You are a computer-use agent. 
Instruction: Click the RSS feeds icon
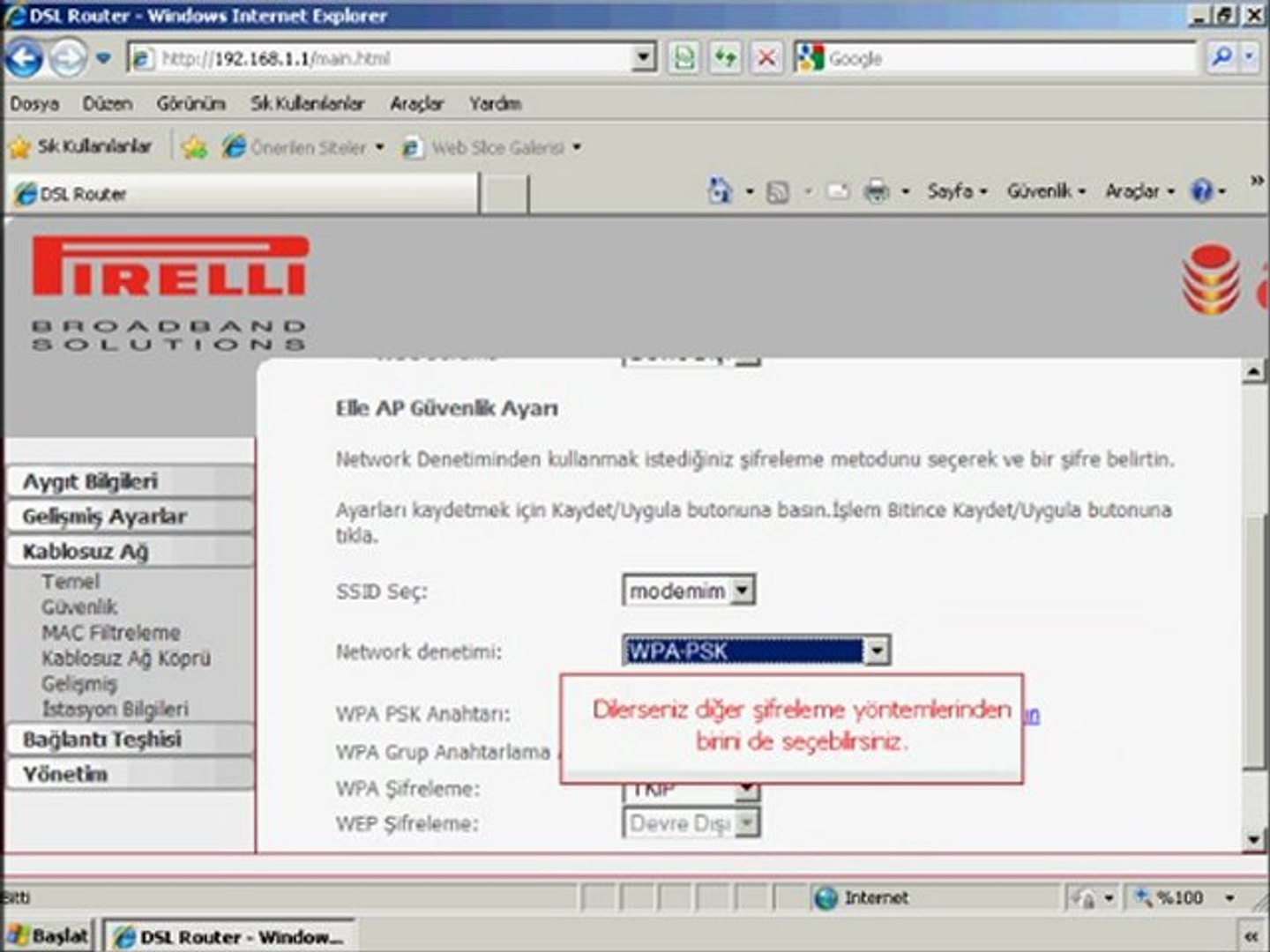(778, 191)
